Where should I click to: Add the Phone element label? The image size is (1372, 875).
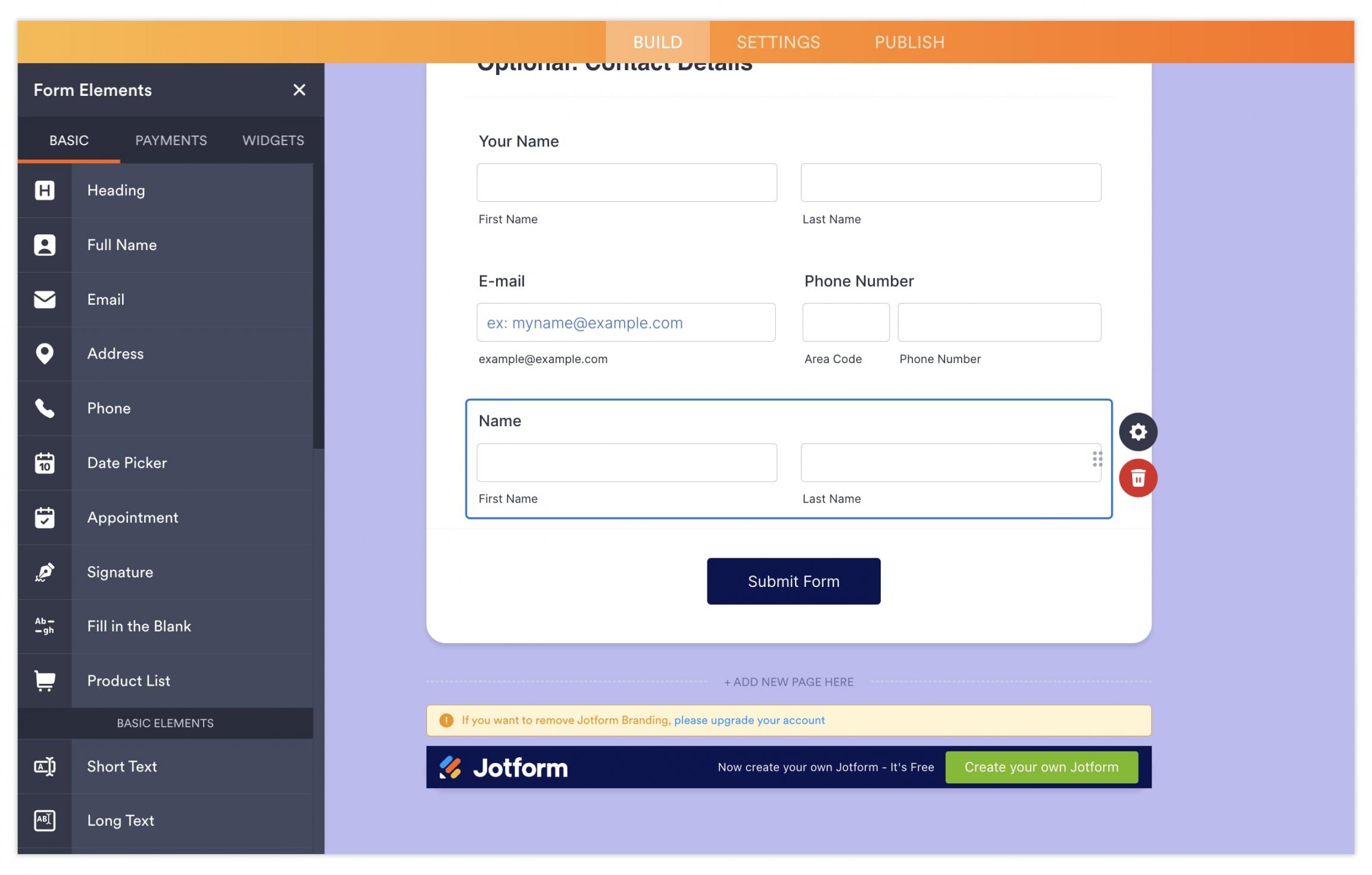click(x=109, y=408)
